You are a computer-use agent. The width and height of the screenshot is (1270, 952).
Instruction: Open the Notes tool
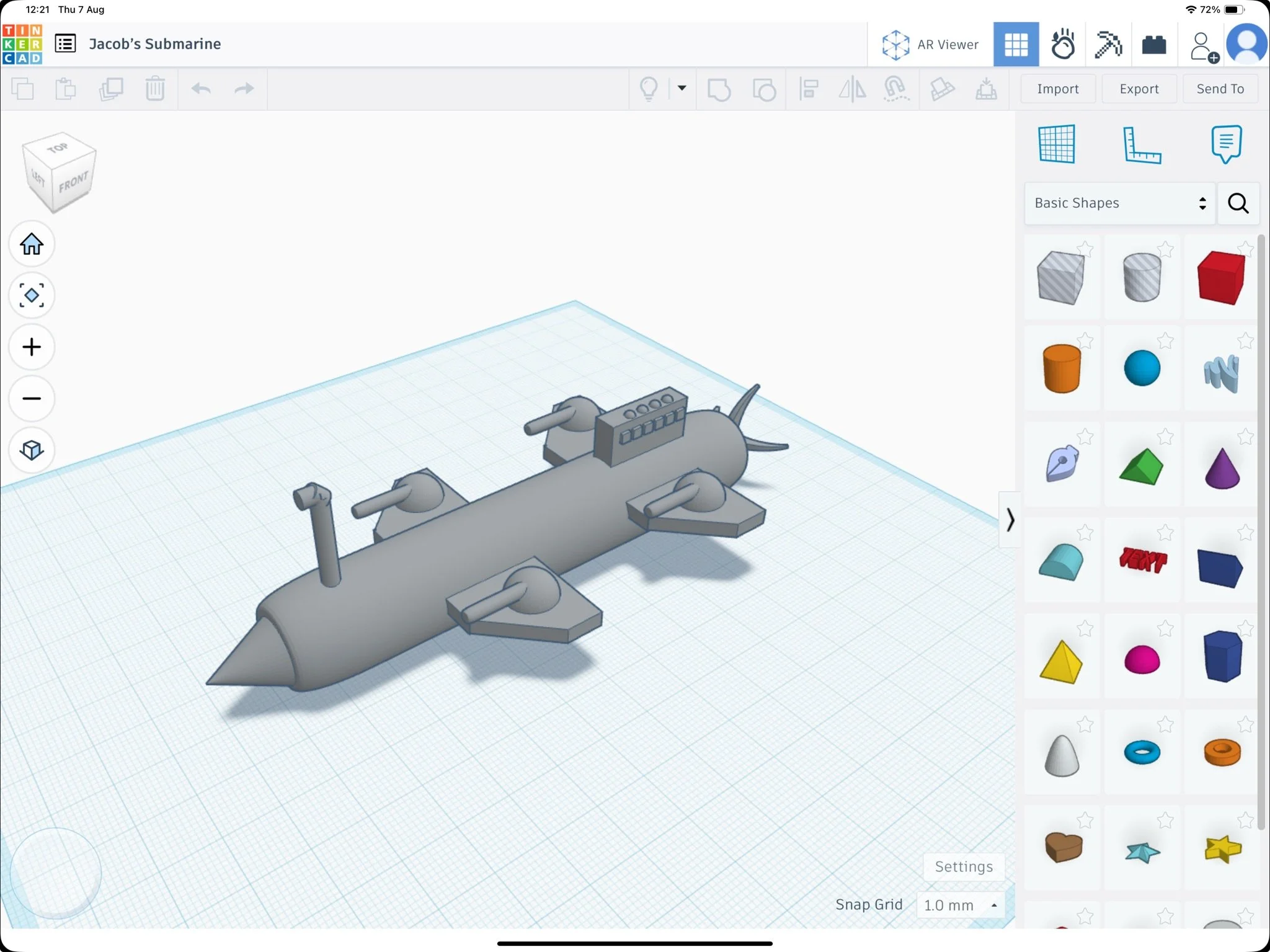[x=1226, y=145]
